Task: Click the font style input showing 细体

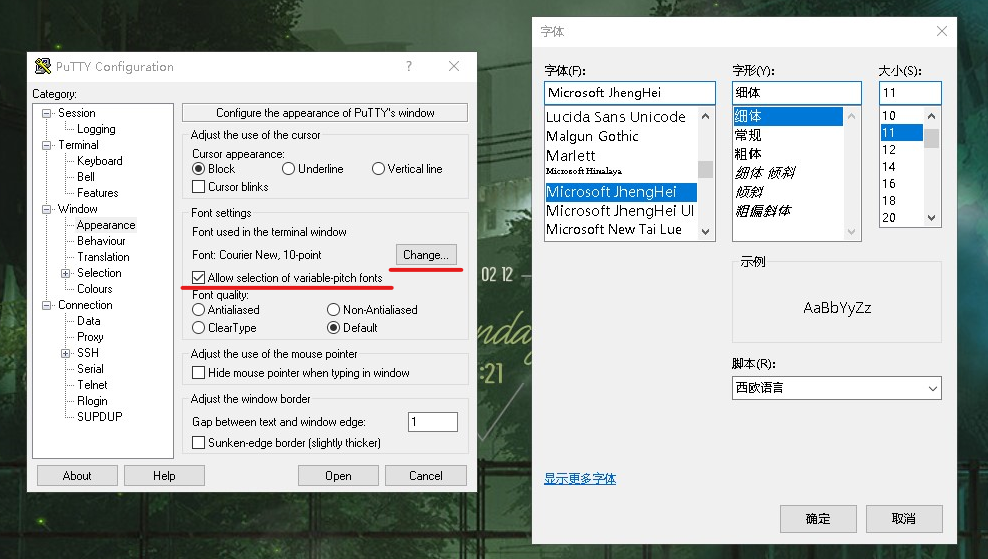Action: [796, 93]
